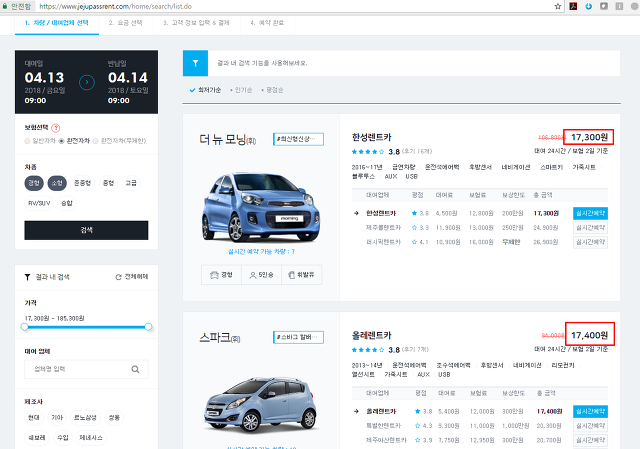This screenshot has height=449, width=640.
Task: Click 실시간예약 for the 20,300원 row
Action: (590, 426)
